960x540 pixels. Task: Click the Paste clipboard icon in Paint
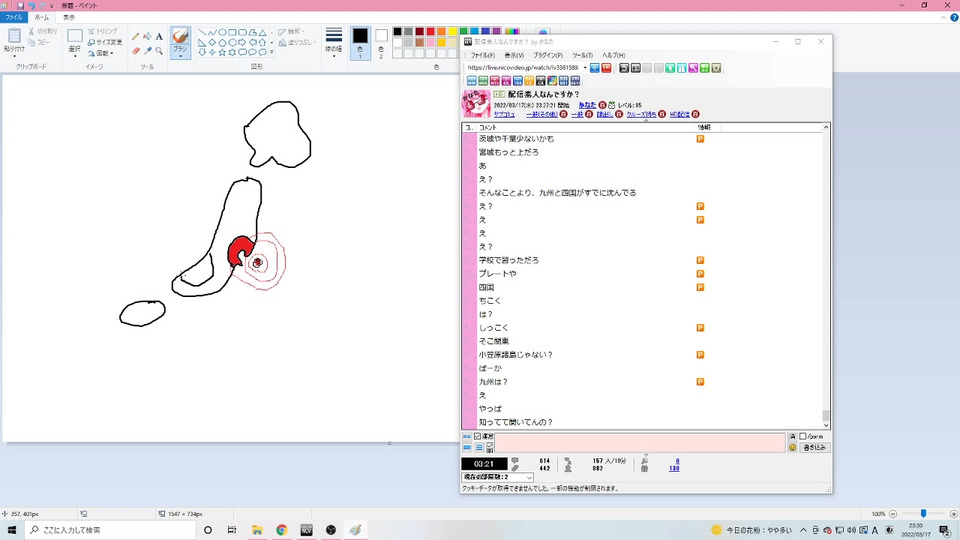14,36
